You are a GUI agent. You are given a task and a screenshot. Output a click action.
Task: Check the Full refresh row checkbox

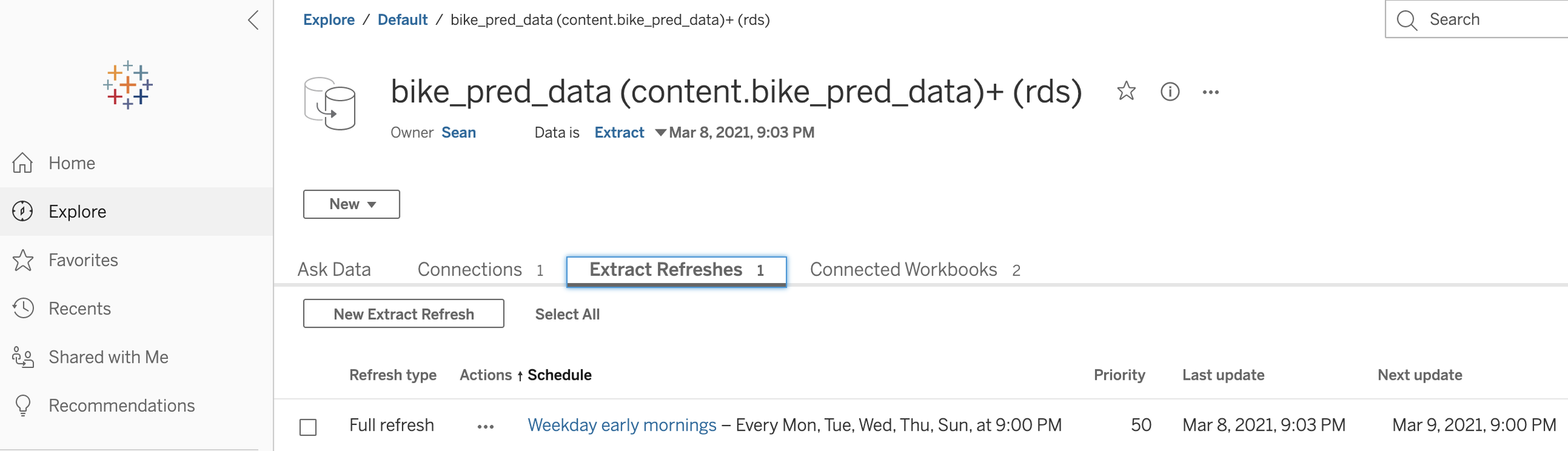[308, 427]
